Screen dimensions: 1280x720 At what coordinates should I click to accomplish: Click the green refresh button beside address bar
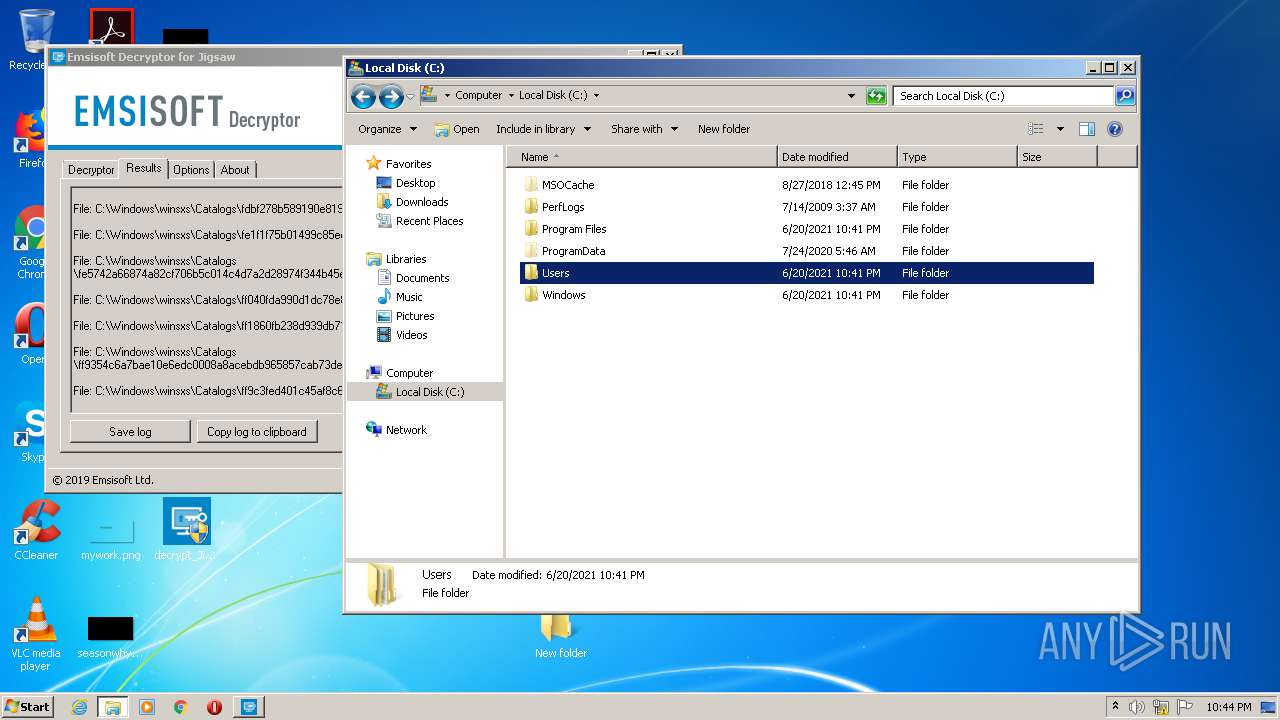coord(876,96)
